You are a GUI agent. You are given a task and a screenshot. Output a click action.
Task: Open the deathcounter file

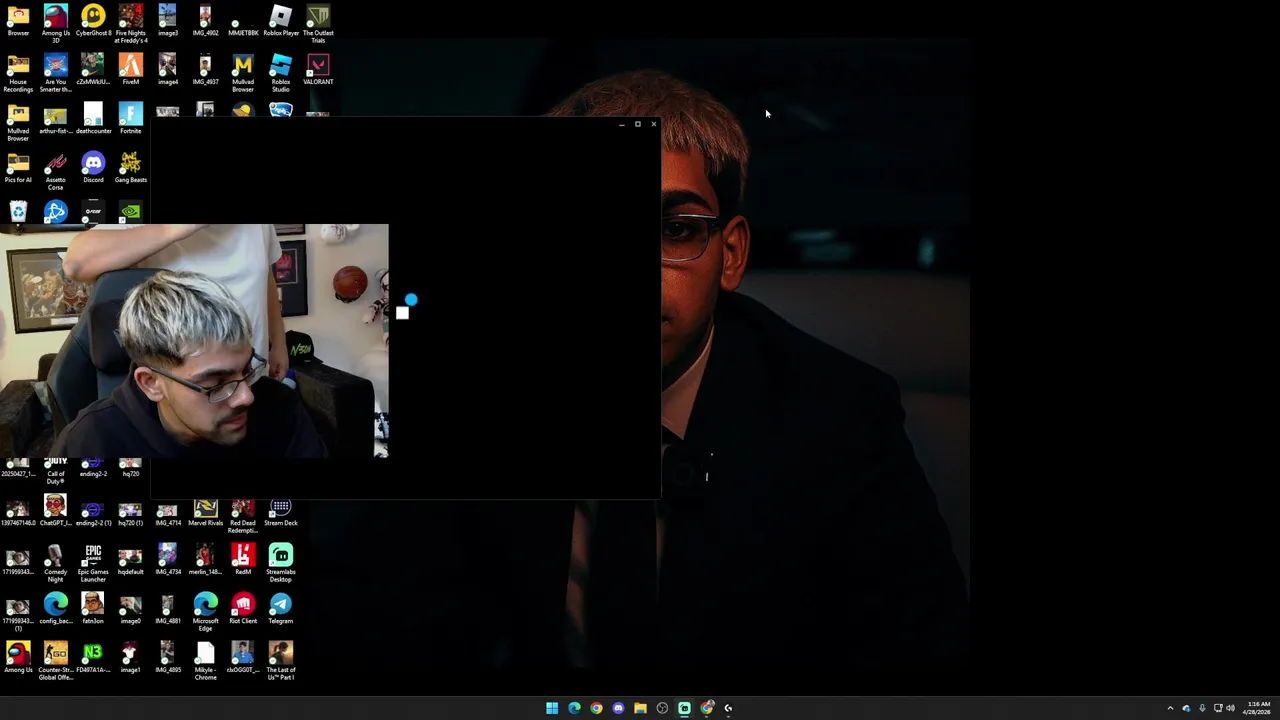pyautogui.click(x=93, y=119)
